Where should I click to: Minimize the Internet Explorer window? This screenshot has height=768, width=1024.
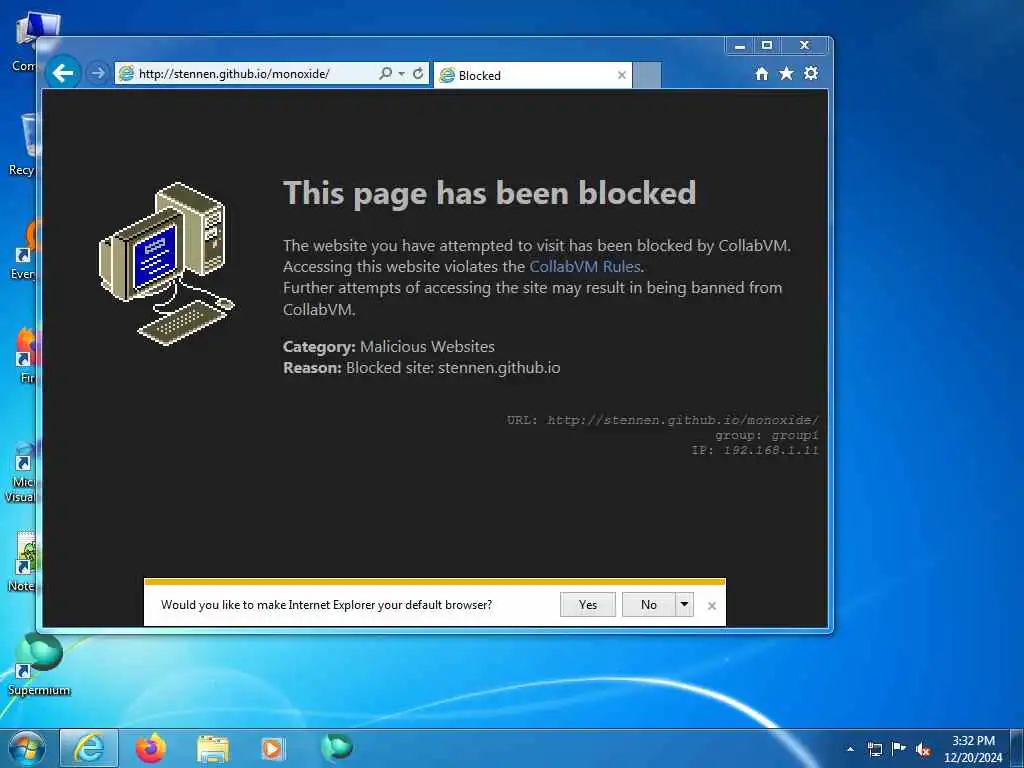[739, 46]
